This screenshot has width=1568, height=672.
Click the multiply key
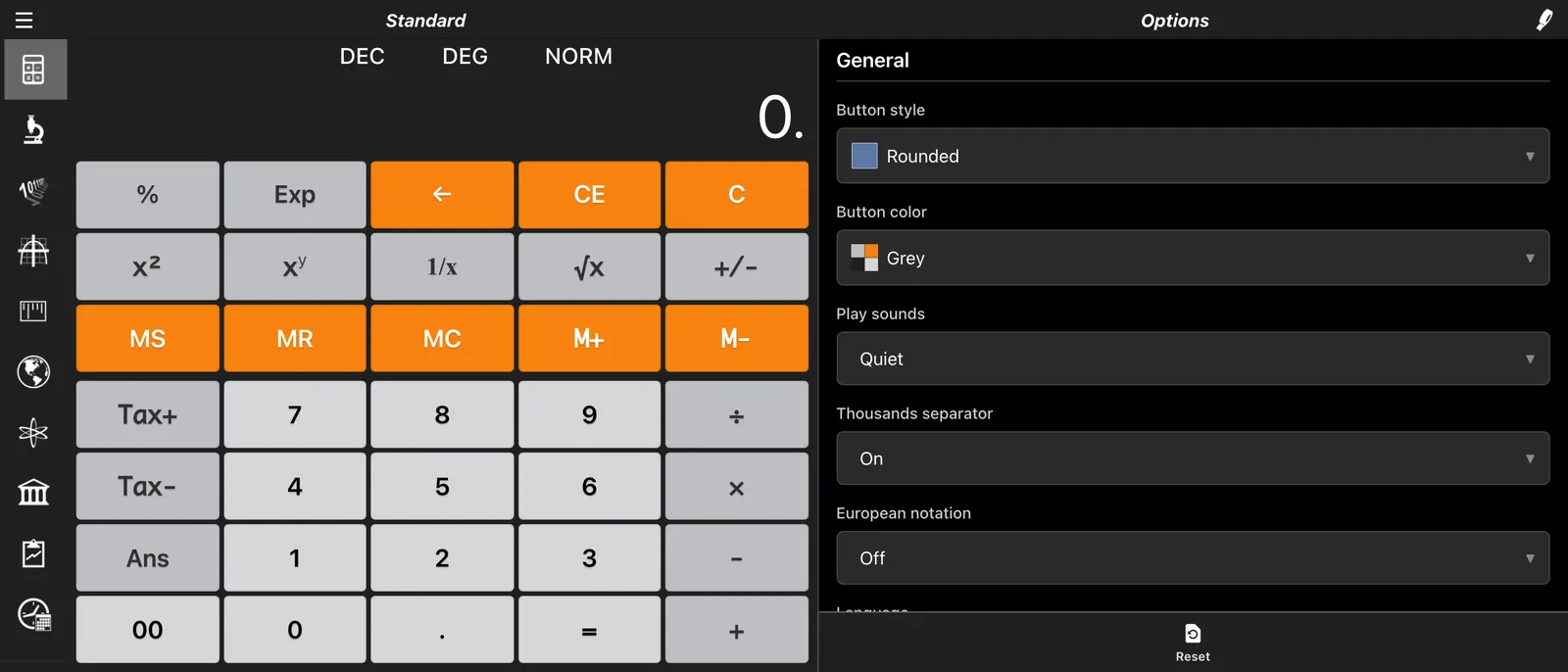coord(737,487)
